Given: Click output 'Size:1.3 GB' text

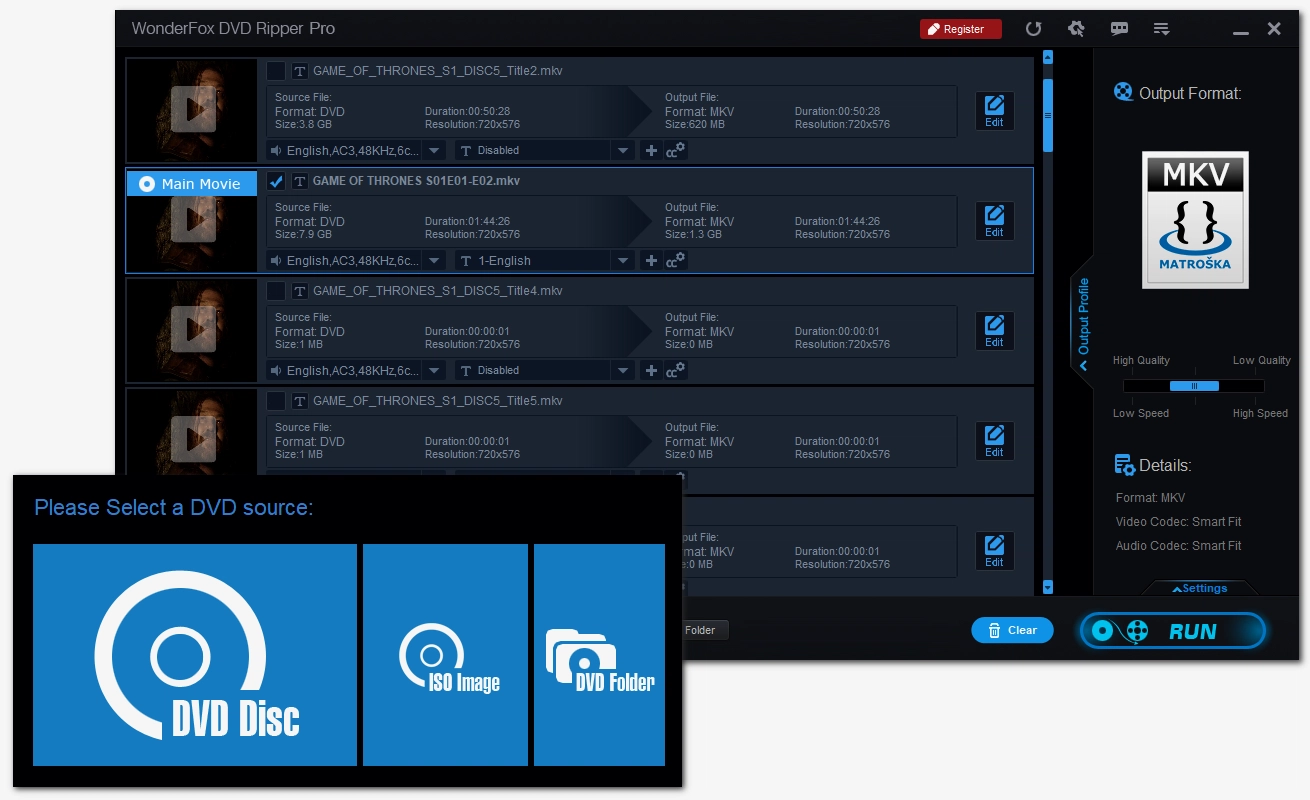Looking at the screenshot, I should click(x=693, y=234).
